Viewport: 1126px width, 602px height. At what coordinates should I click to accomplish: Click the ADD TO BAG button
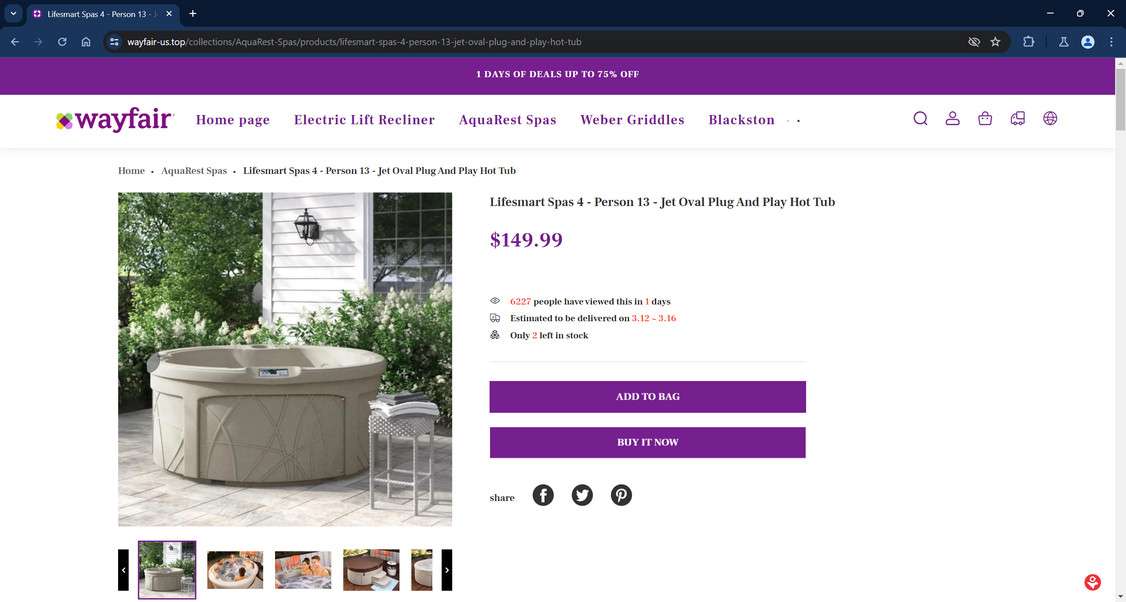click(648, 397)
